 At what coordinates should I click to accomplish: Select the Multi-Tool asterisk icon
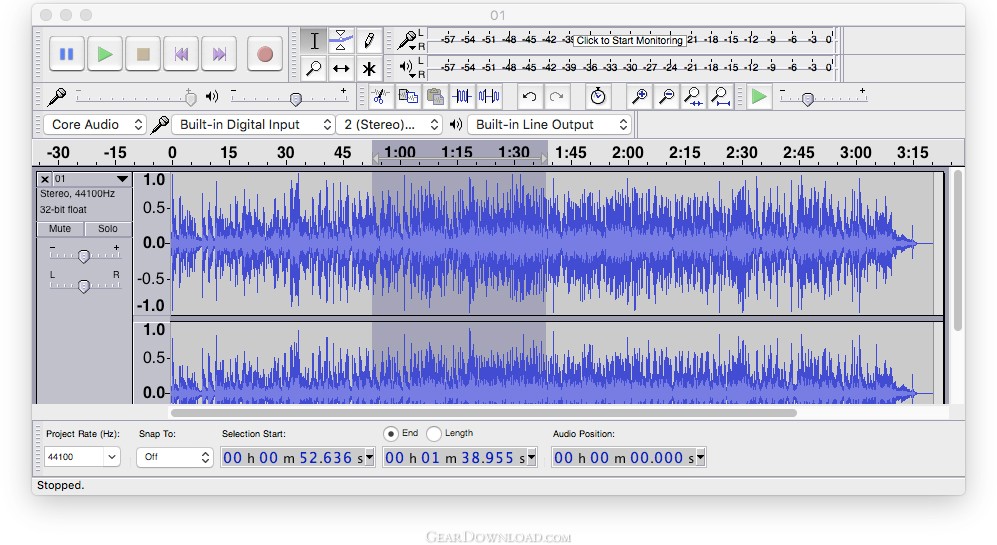[369, 68]
